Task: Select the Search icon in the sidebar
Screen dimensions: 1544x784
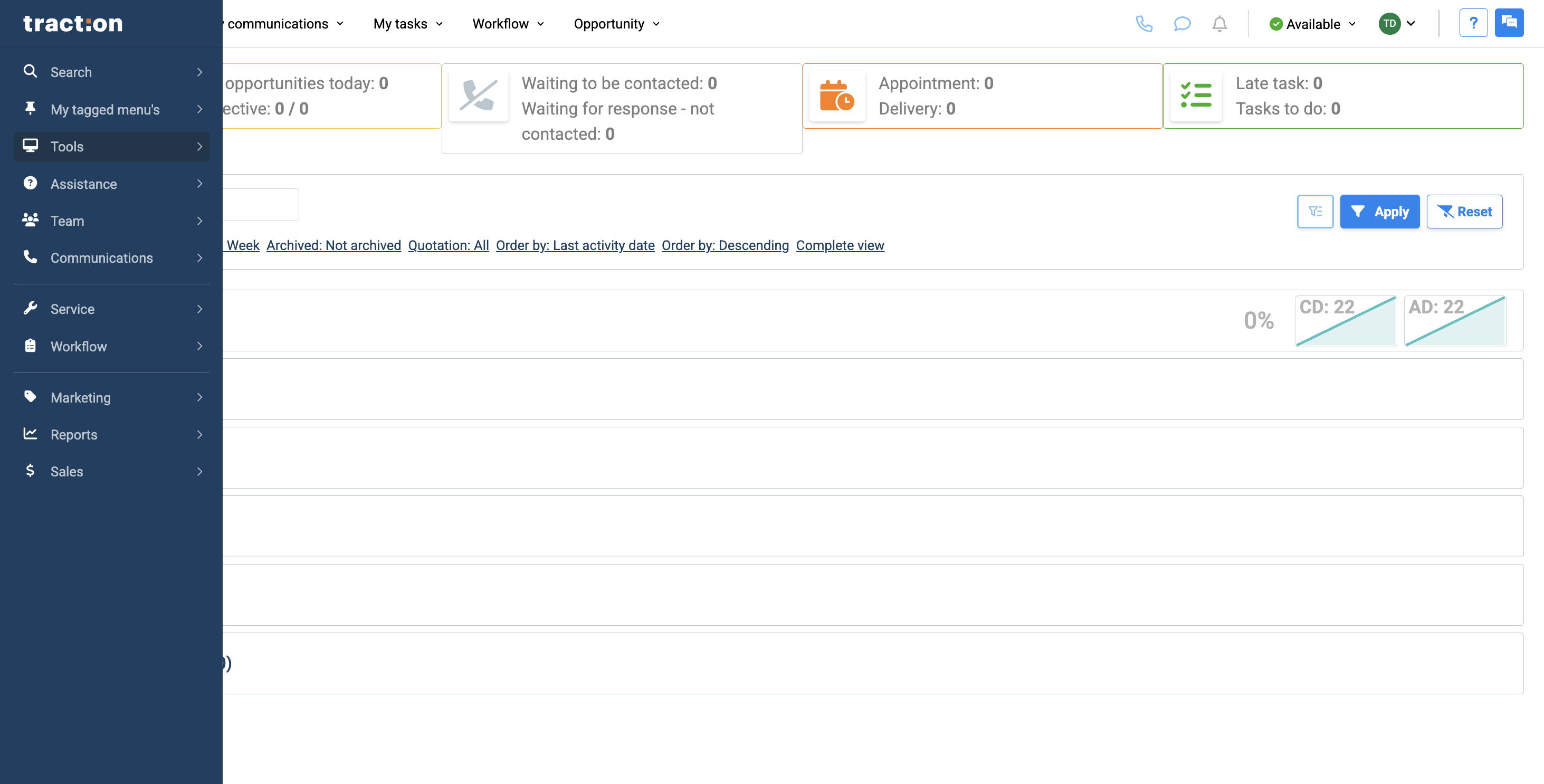Action: (31, 71)
